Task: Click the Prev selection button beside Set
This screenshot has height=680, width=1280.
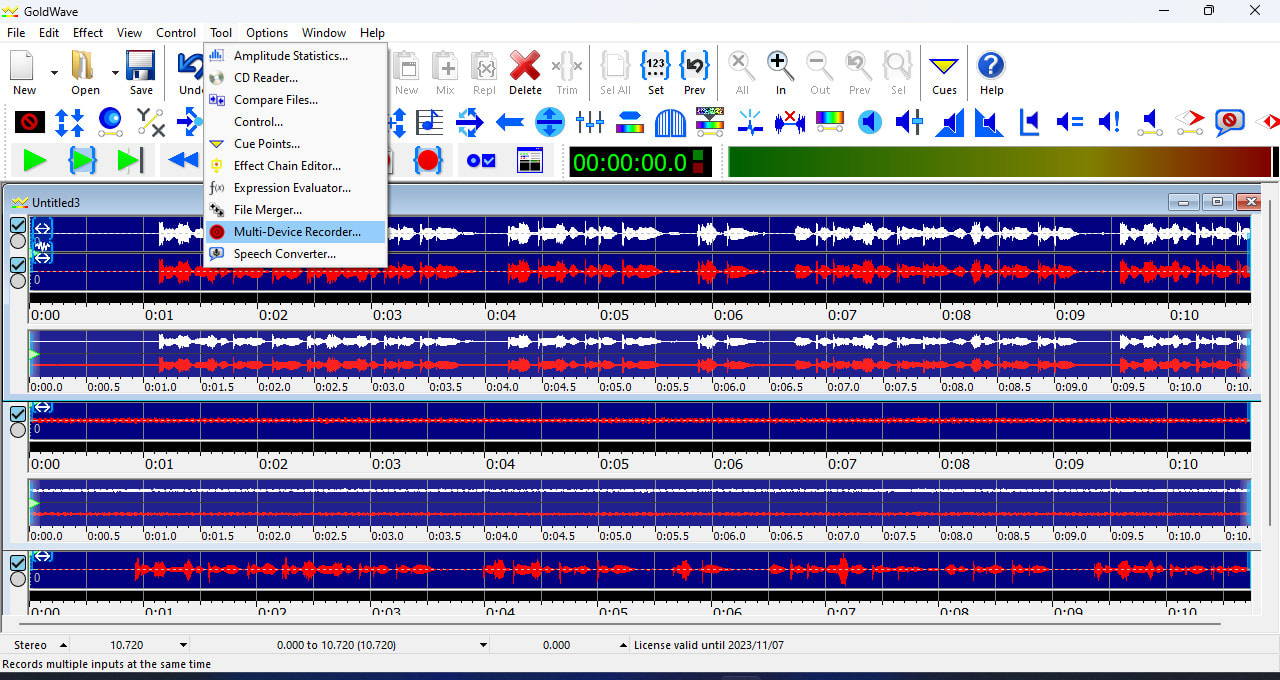Action: click(x=695, y=73)
